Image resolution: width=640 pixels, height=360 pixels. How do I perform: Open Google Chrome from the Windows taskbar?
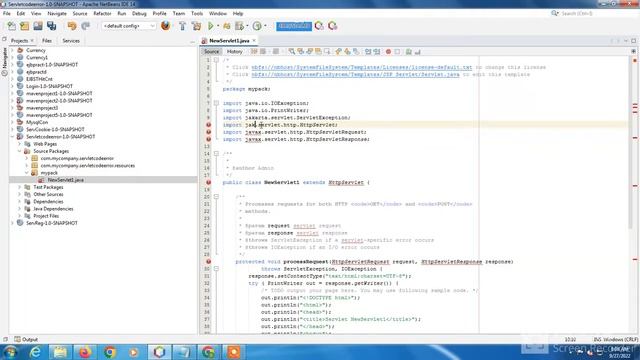[109, 352]
